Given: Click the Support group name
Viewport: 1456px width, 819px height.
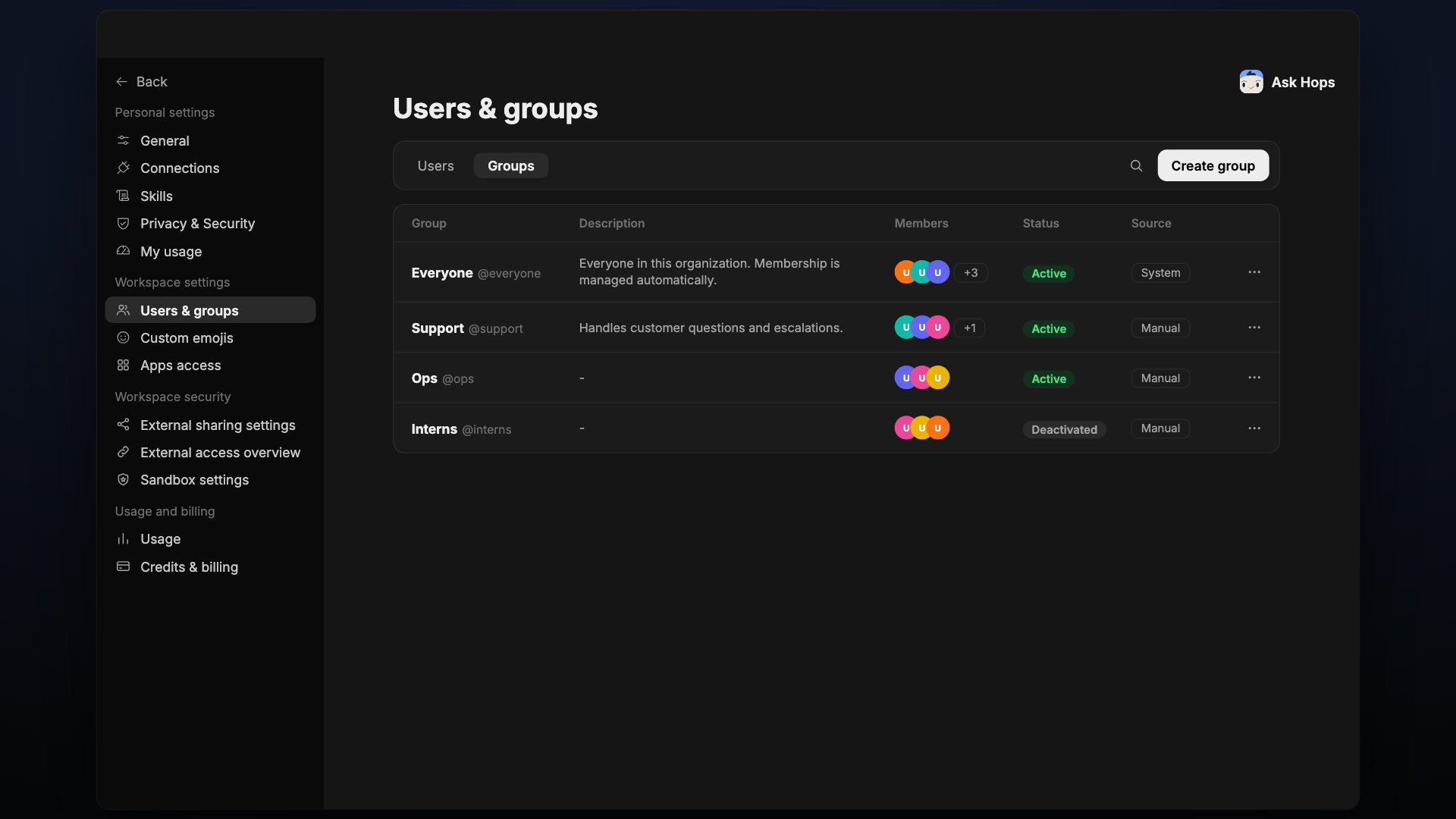Looking at the screenshot, I should pos(438,328).
